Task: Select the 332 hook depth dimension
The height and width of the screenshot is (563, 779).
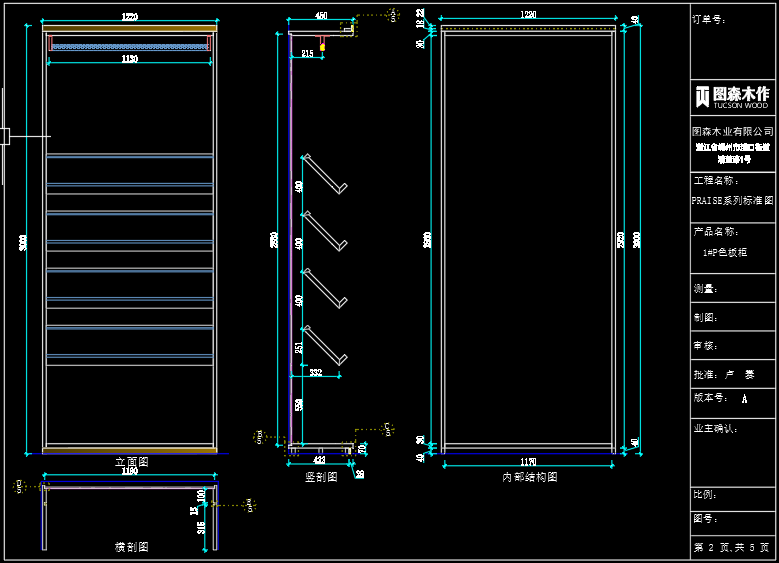Action: pyautogui.click(x=315, y=372)
